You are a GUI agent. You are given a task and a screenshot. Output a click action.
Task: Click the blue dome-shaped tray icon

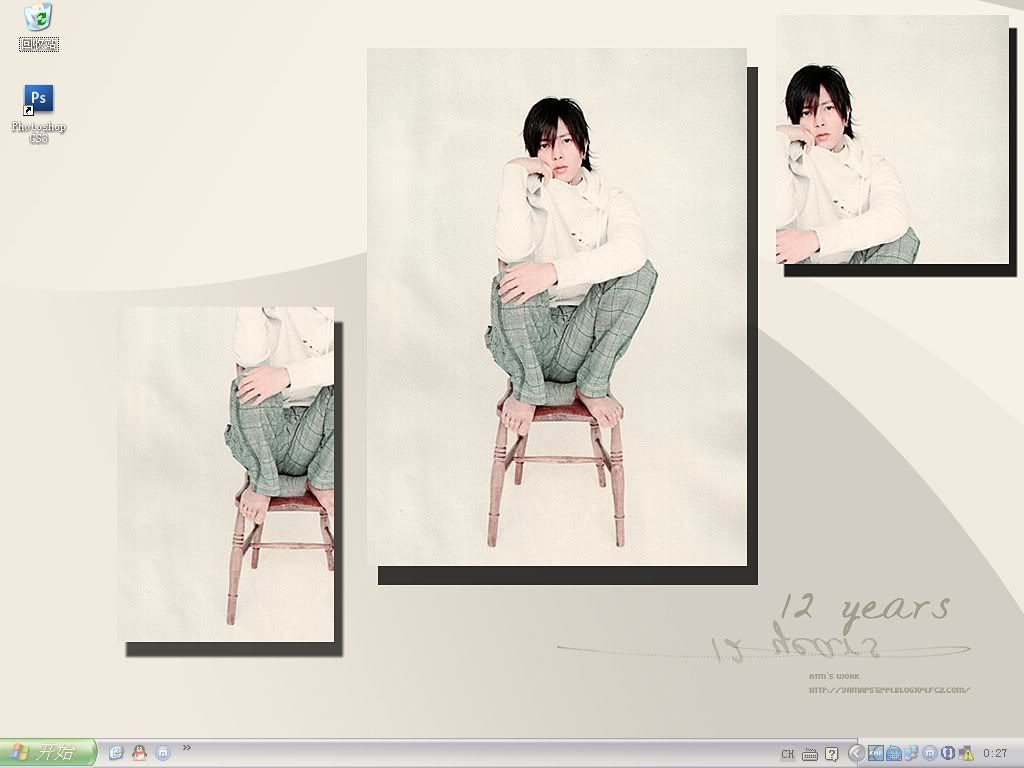tap(894, 753)
